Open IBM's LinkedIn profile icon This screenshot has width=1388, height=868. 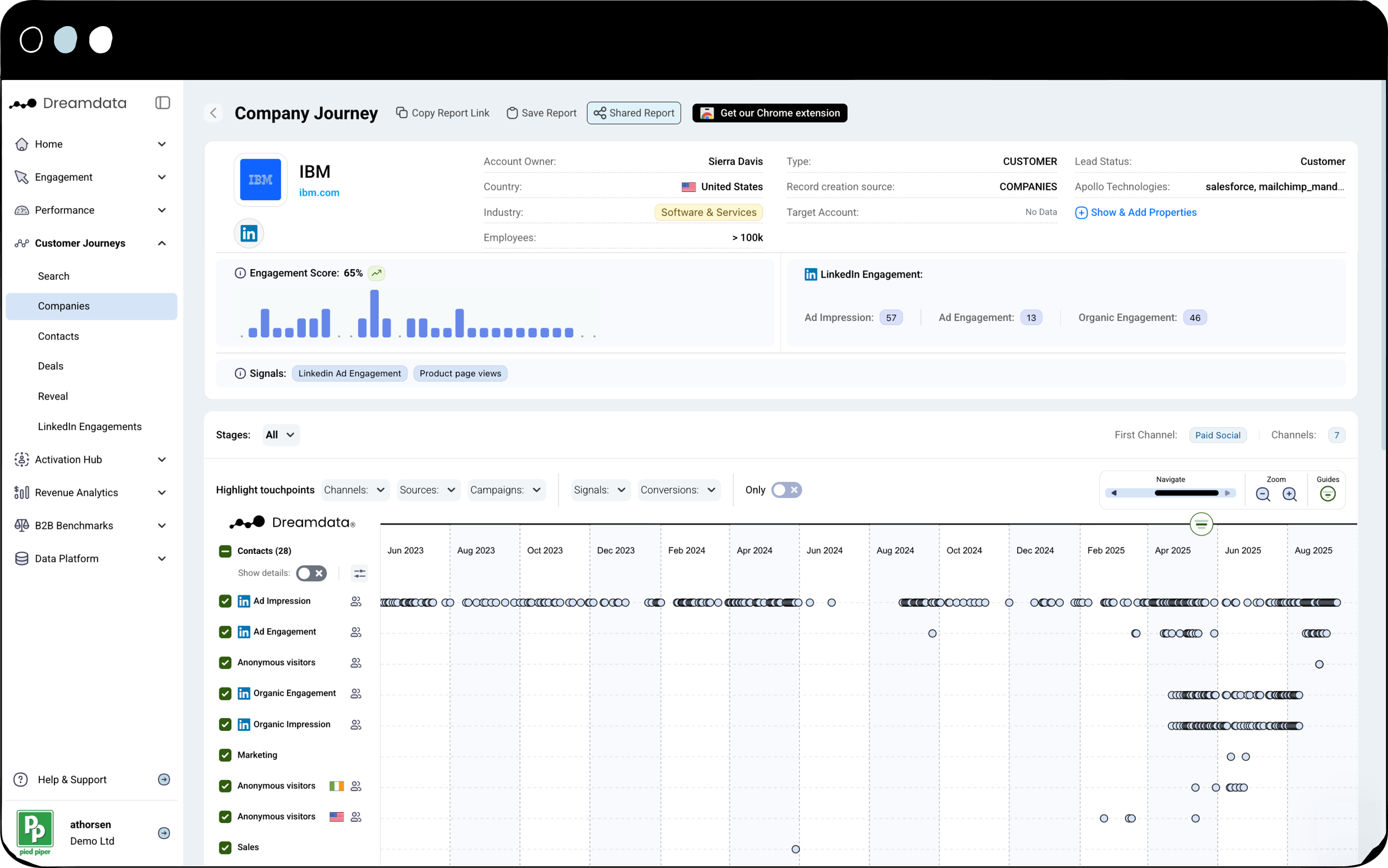tap(249, 233)
